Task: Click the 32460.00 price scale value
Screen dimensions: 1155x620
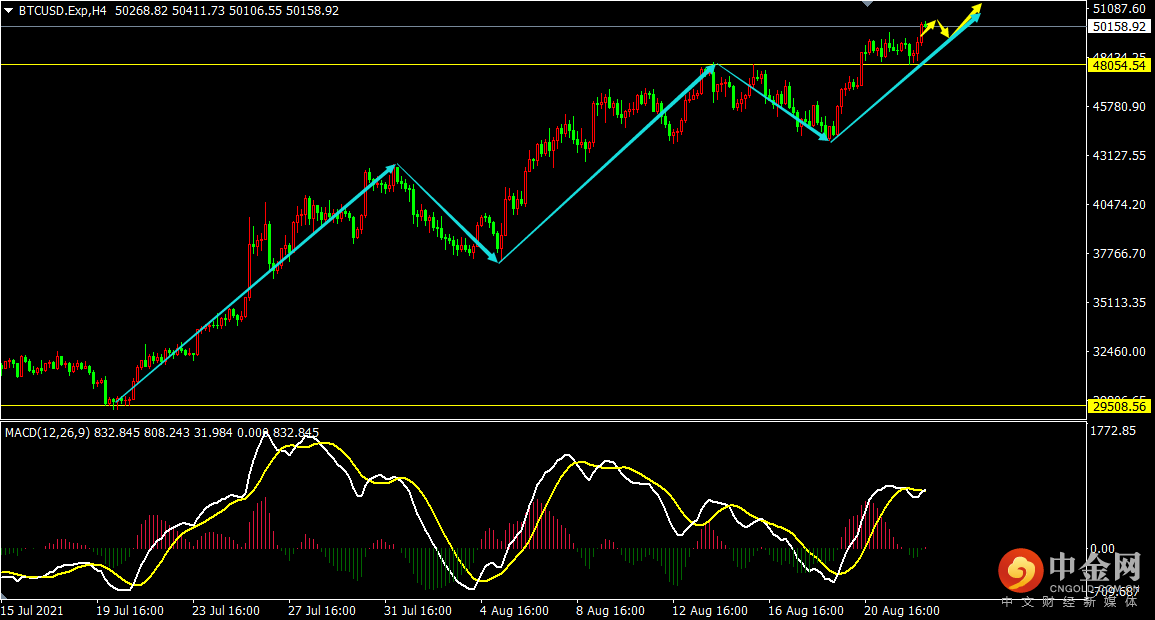Action: pyautogui.click(x=1119, y=352)
